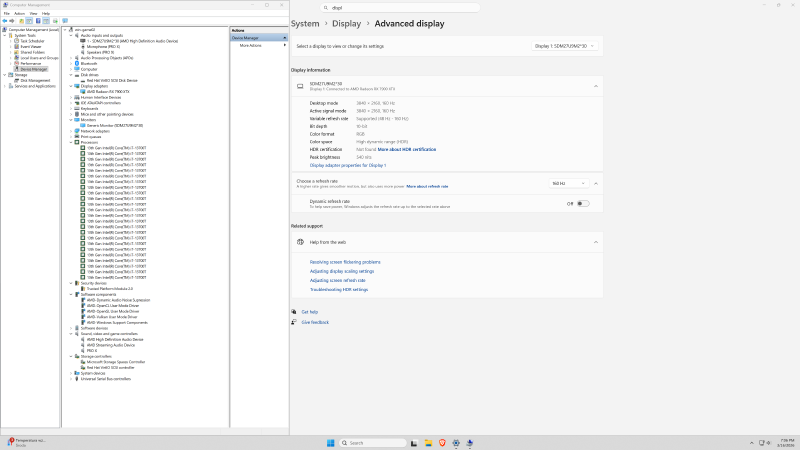Click the Network adapters category icon
800x450 pixels.
(x=77, y=131)
